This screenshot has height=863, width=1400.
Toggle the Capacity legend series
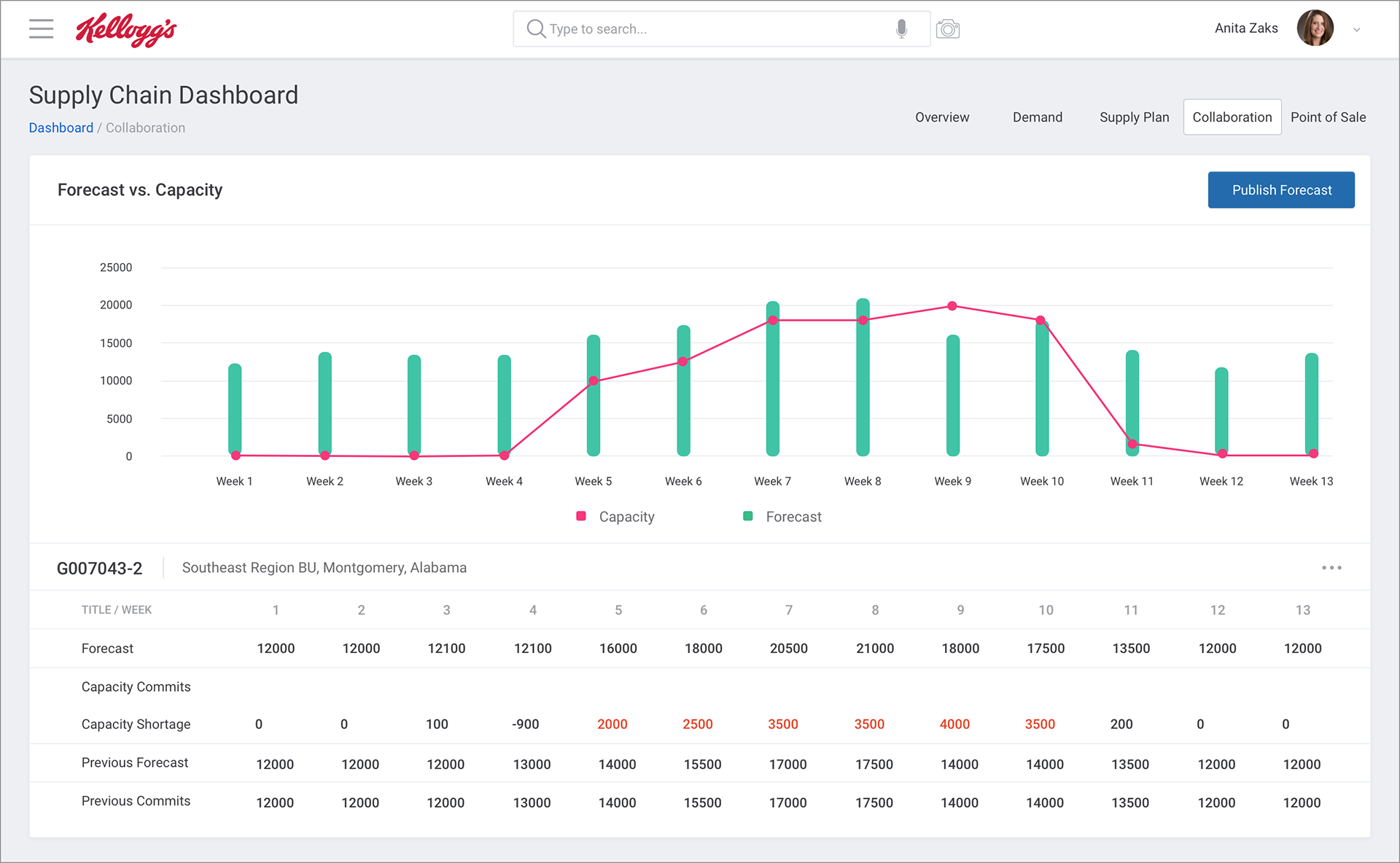616,517
